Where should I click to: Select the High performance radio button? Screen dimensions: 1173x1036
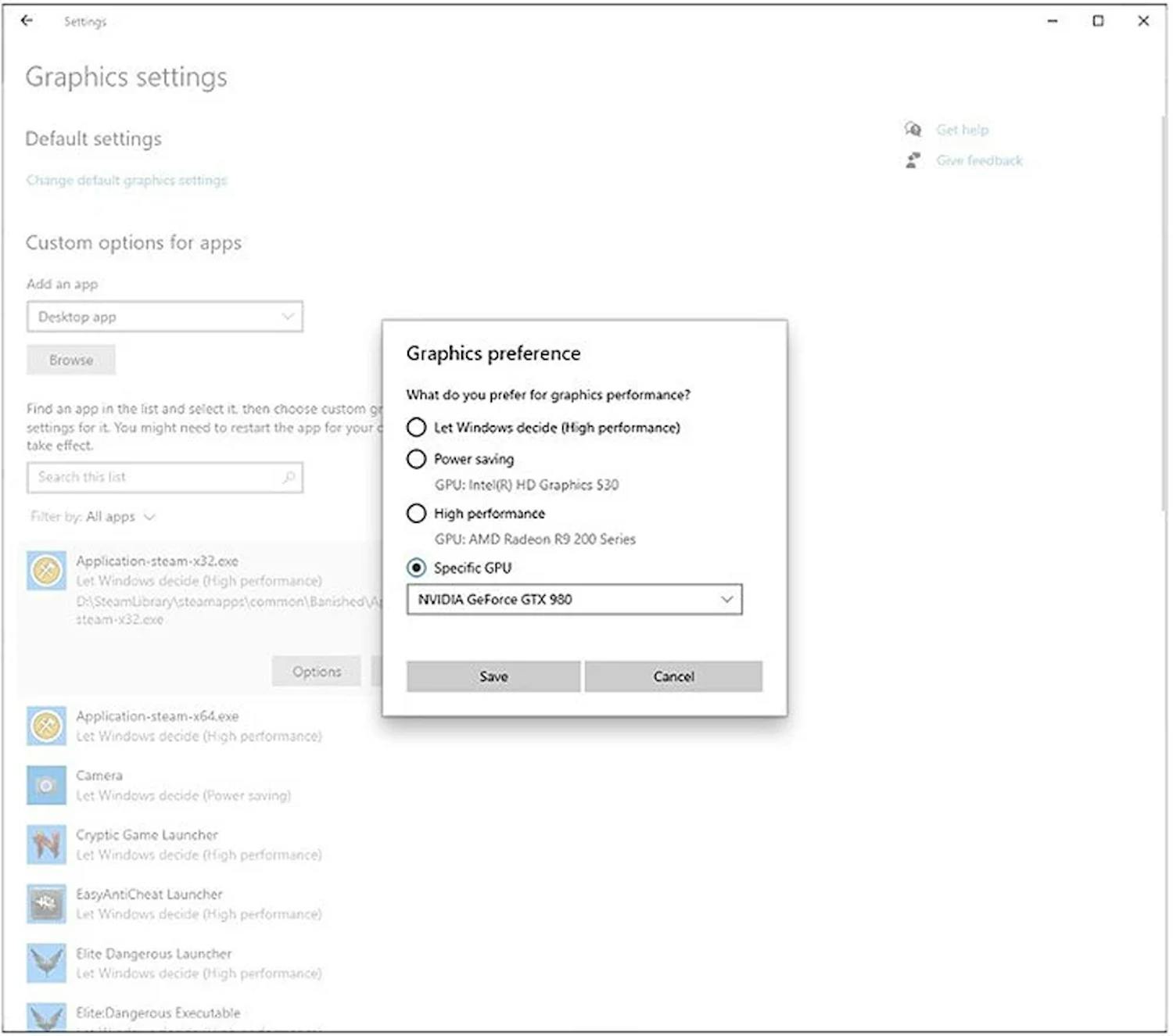click(x=417, y=514)
